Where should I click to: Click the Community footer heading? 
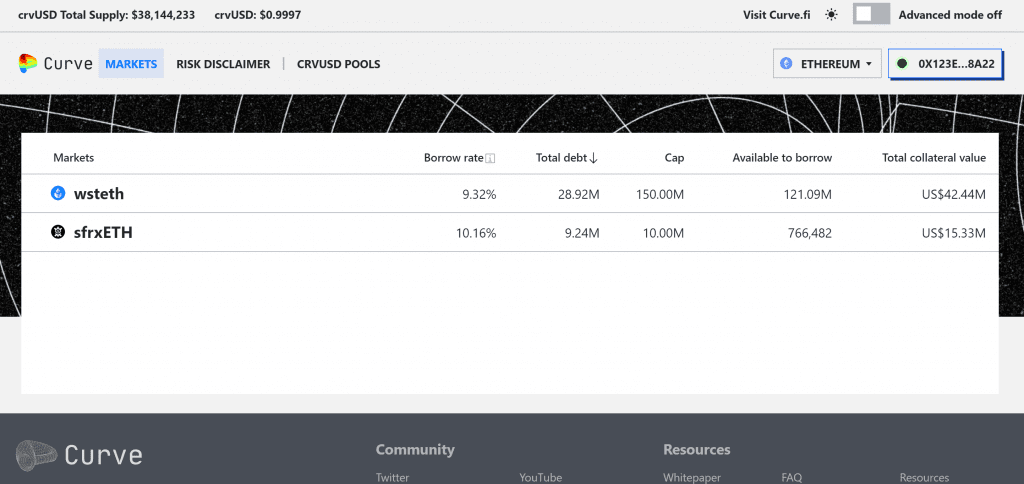(x=415, y=449)
